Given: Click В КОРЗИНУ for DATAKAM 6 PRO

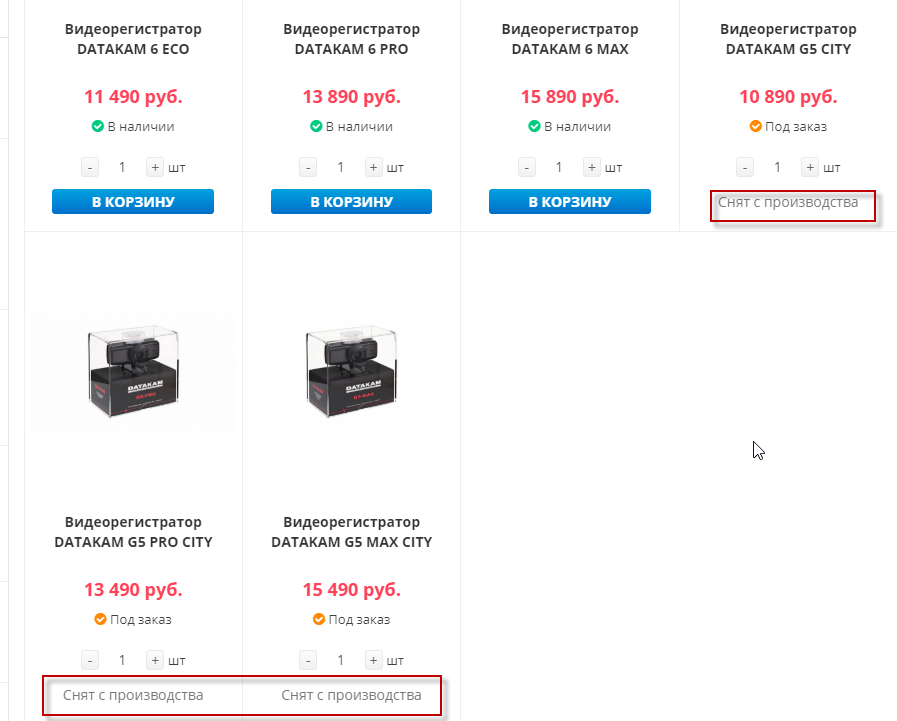Looking at the screenshot, I should coord(351,202).
